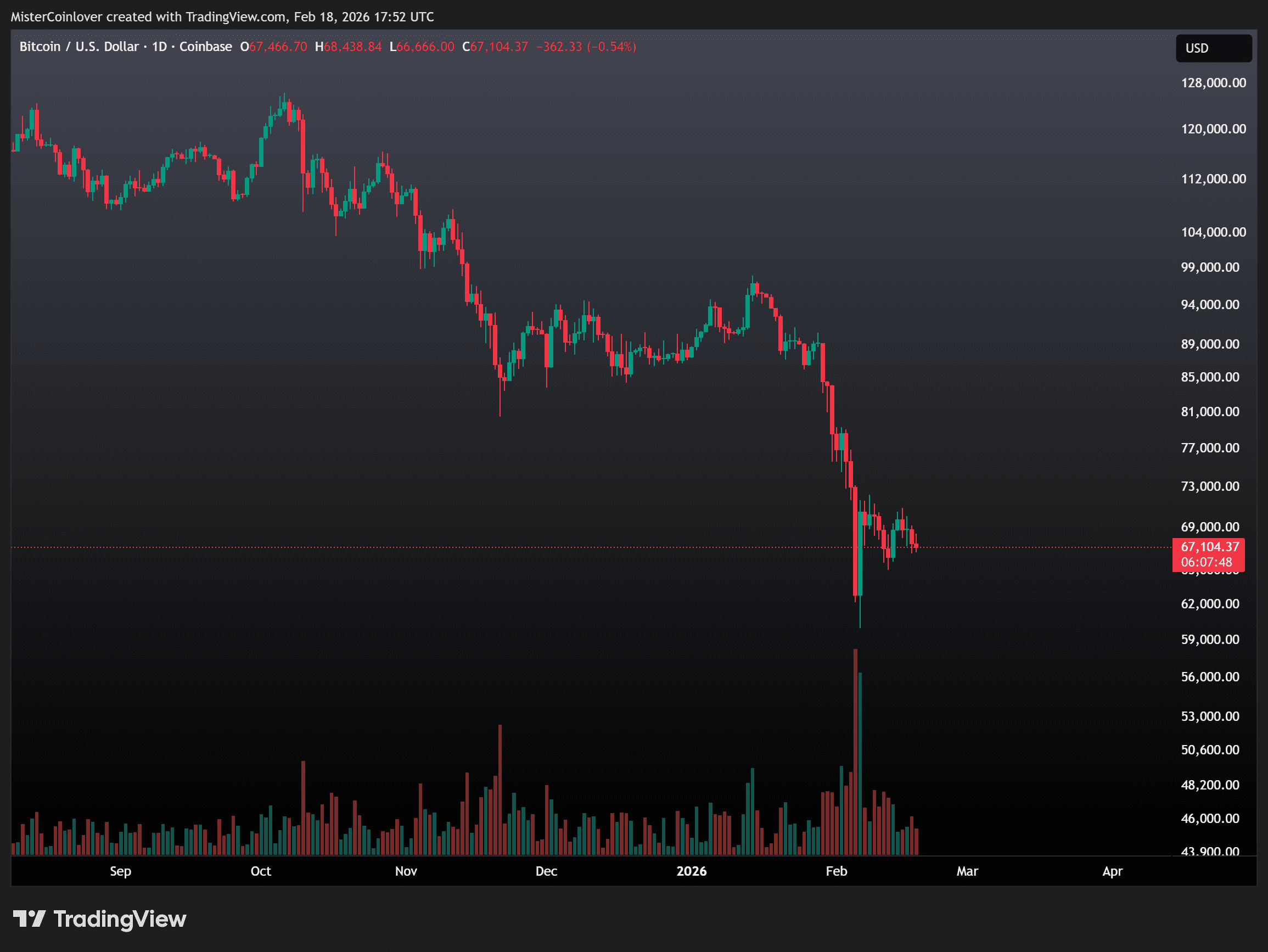1268x952 pixels.
Task: Click the TradingView wordmark text
Action: tap(119, 919)
